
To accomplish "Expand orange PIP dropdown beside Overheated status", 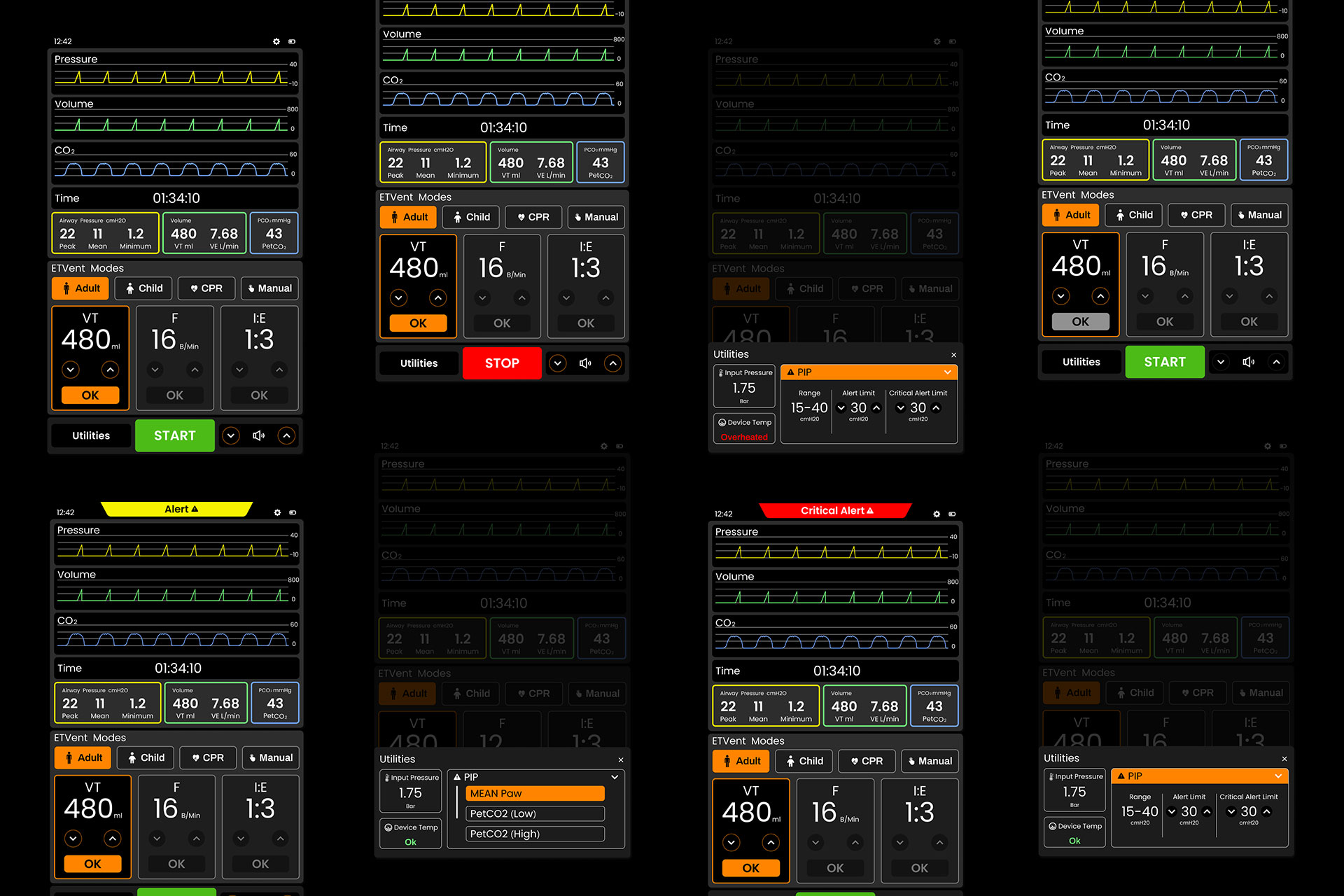I will click(x=947, y=372).
